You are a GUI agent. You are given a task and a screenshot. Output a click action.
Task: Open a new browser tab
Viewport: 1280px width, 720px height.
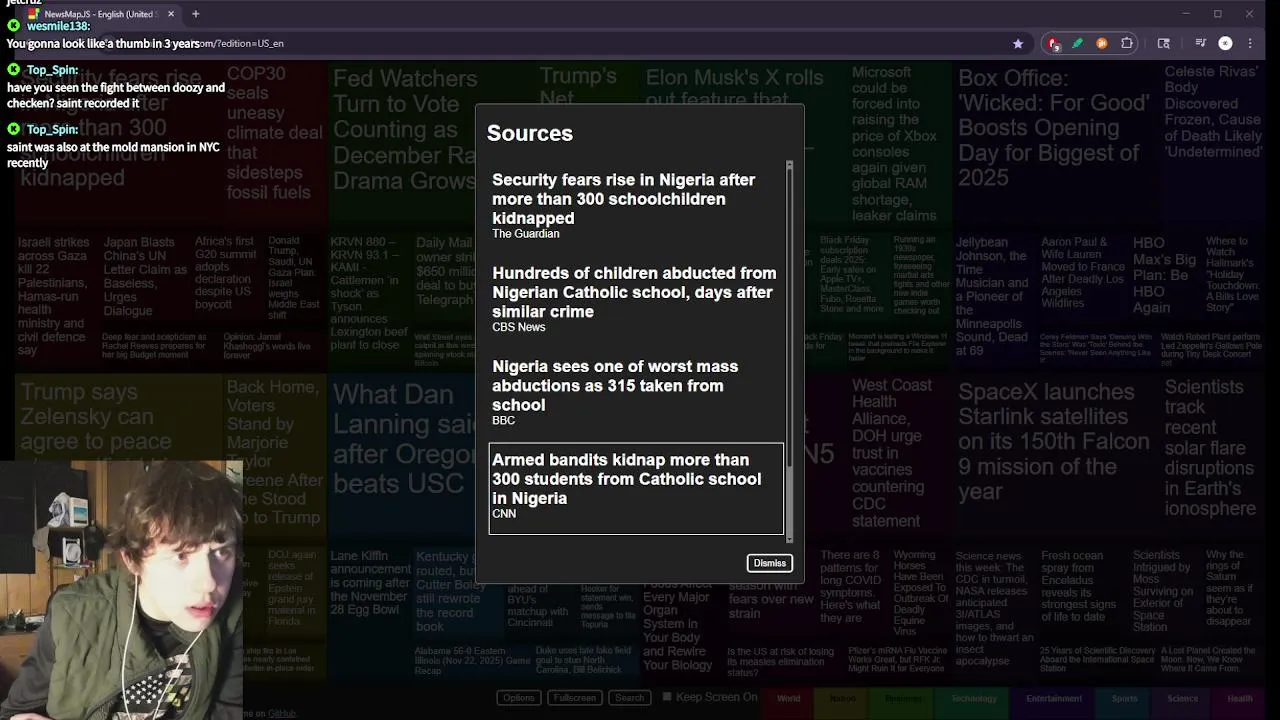point(195,14)
